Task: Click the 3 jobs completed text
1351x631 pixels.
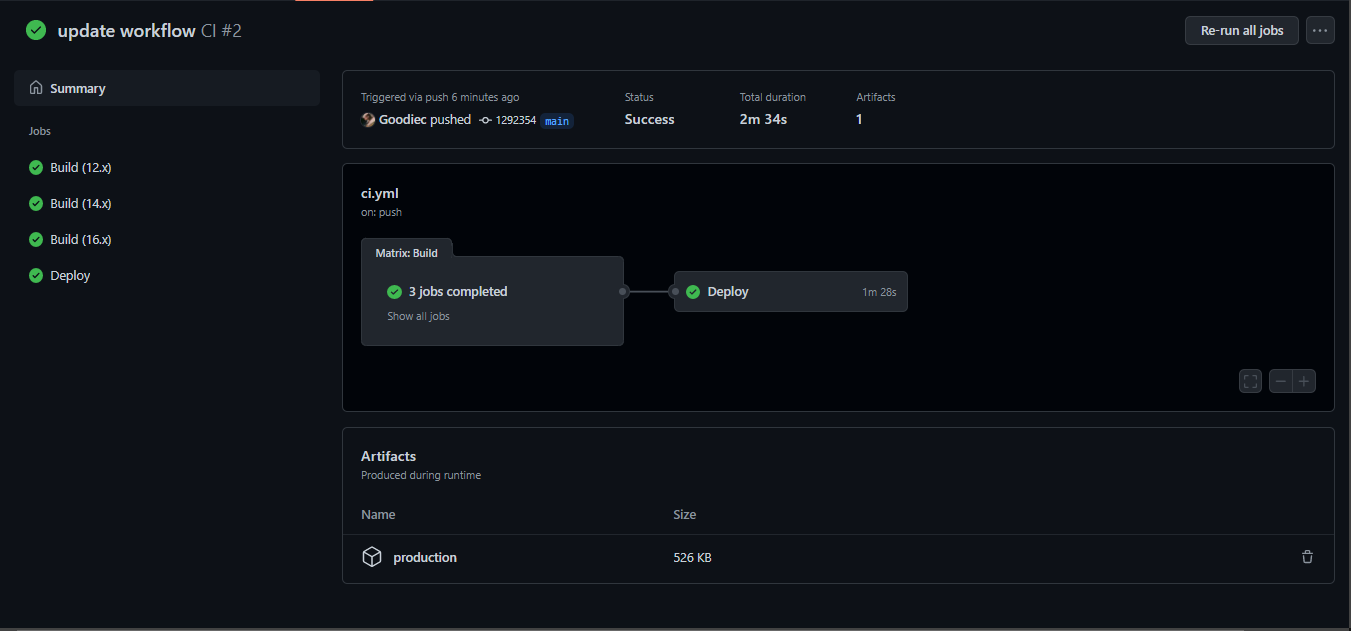Action: [458, 292]
